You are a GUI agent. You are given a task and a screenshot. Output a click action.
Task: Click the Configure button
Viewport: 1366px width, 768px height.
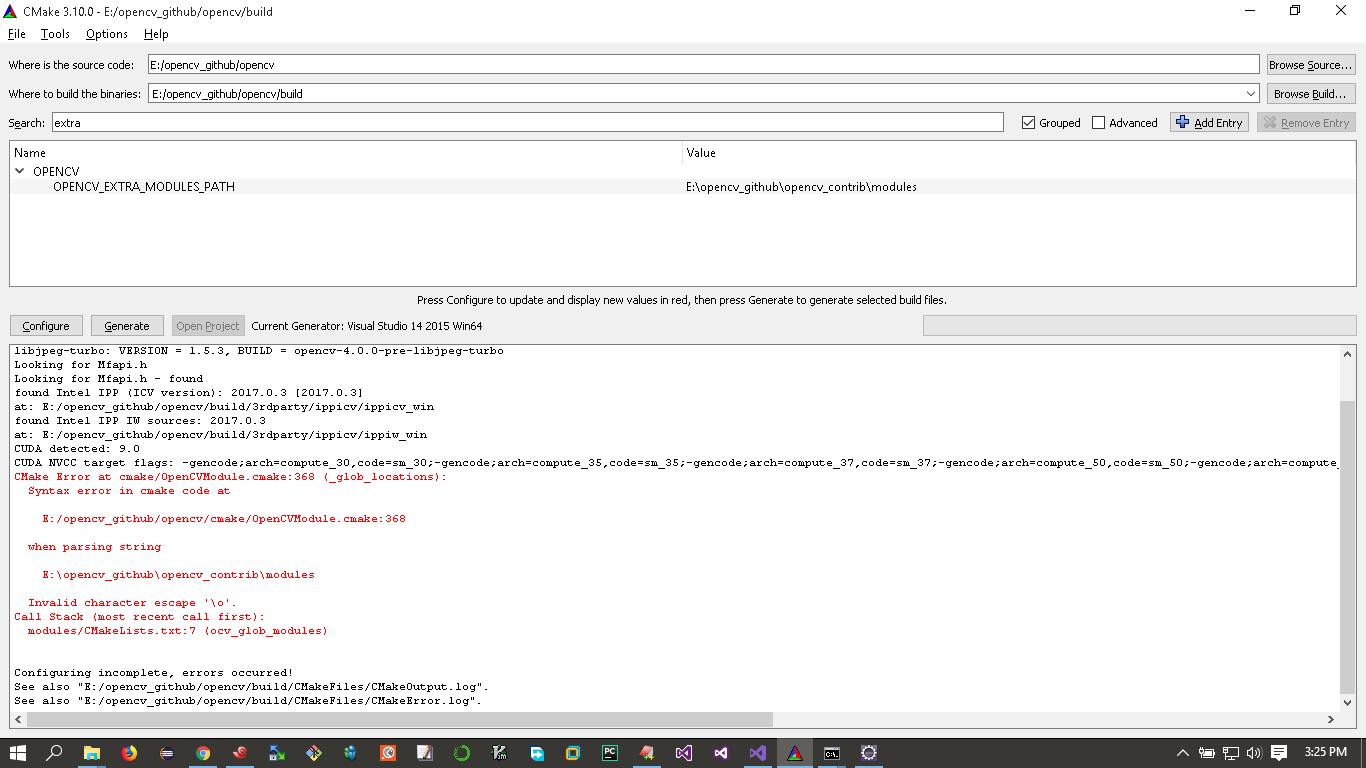(x=46, y=326)
